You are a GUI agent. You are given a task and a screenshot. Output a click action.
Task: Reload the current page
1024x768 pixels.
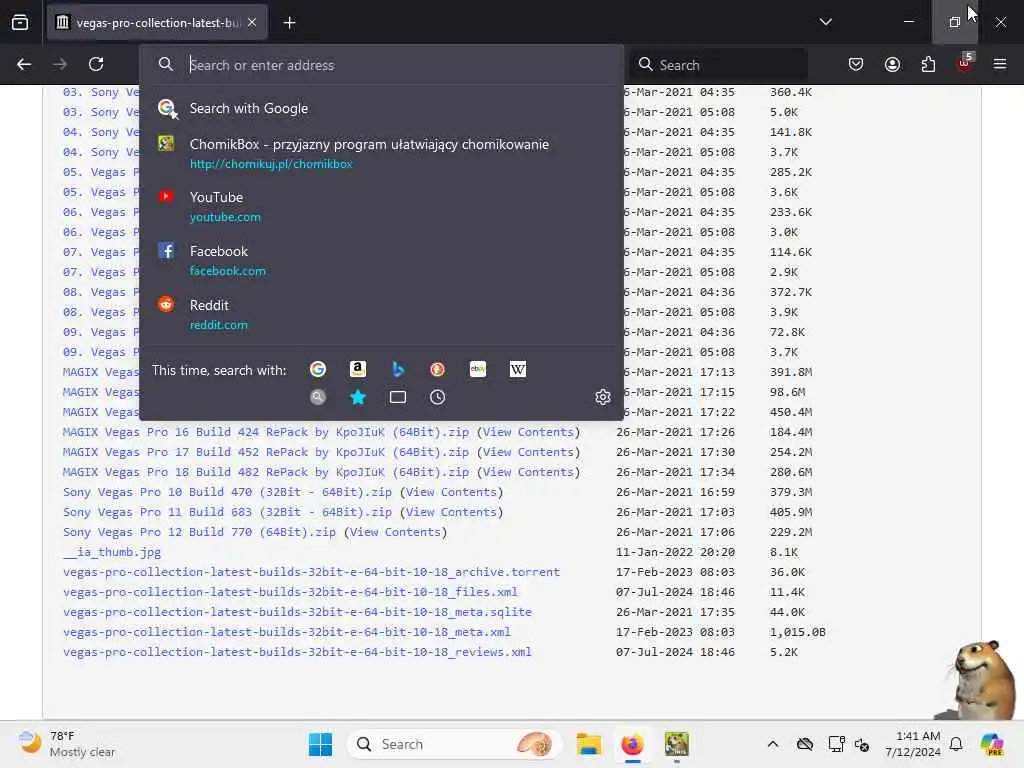point(96,64)
